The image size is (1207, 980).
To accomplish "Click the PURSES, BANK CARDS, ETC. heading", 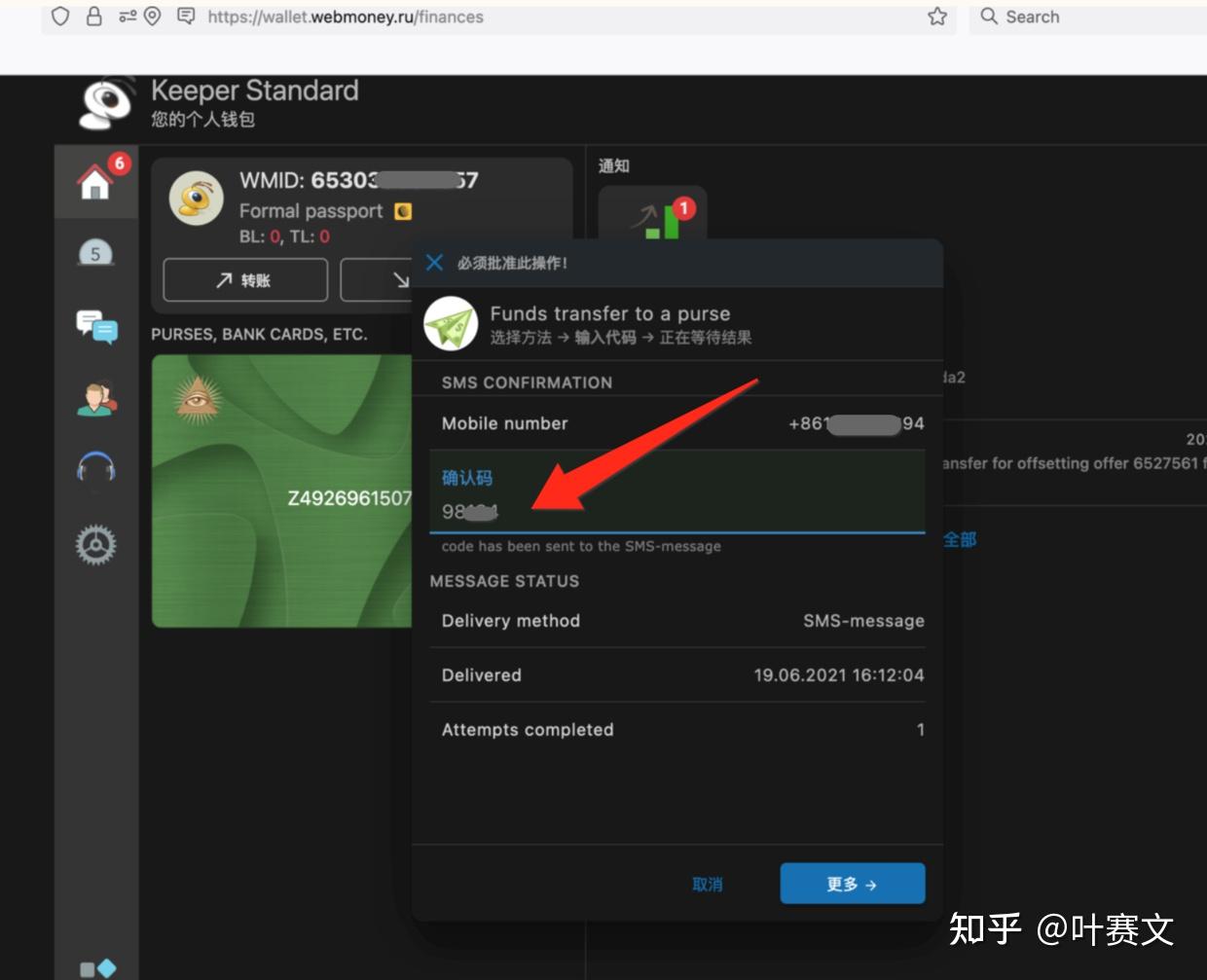I will pyautogui.click(x=259, y=334).
